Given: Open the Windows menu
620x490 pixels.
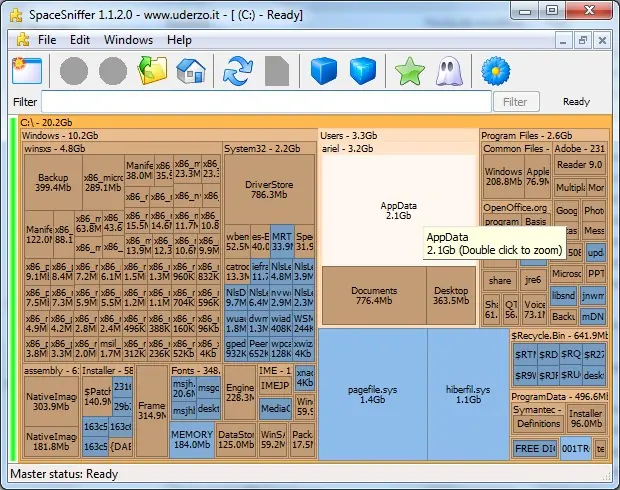Looking at the screenshot, I should [129, 40].
